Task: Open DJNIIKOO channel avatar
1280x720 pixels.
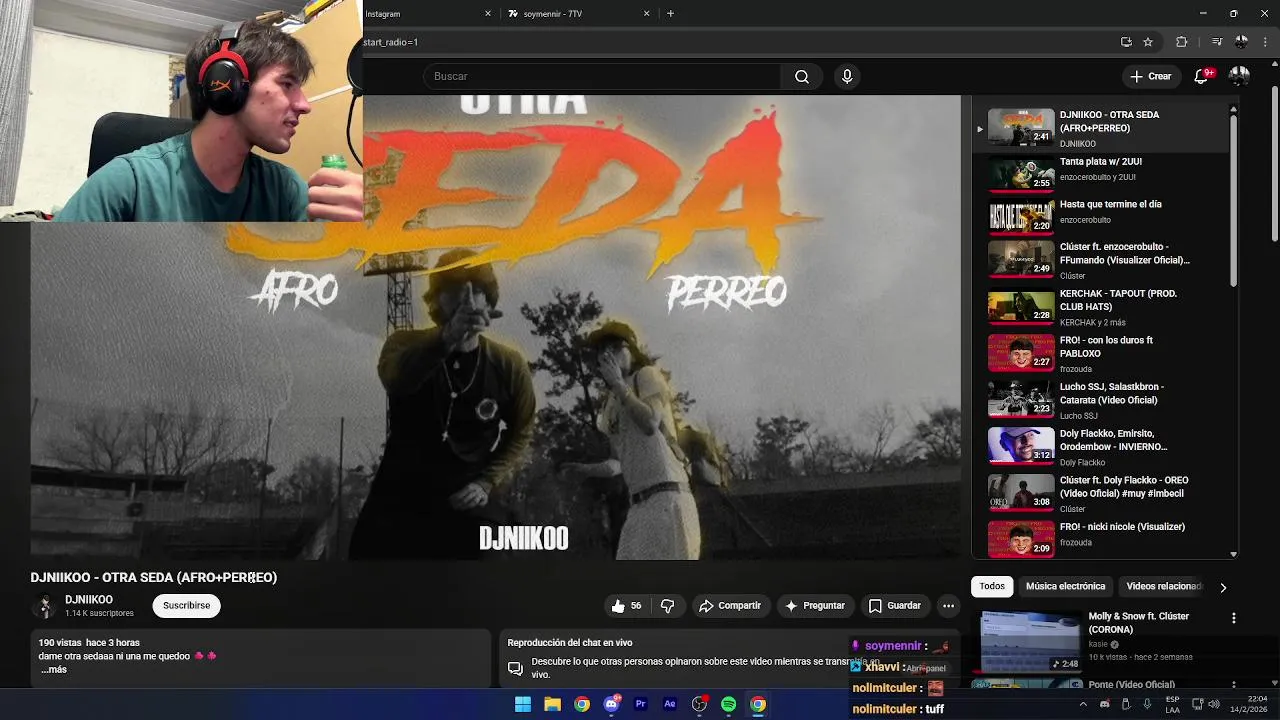Action: coord(44,606)
